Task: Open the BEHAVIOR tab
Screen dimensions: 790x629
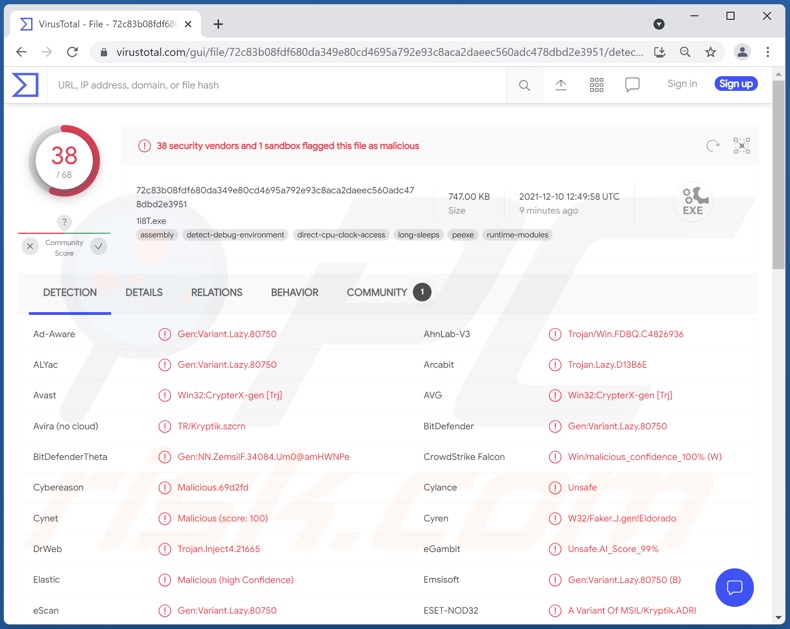Action: click(294, 293)
